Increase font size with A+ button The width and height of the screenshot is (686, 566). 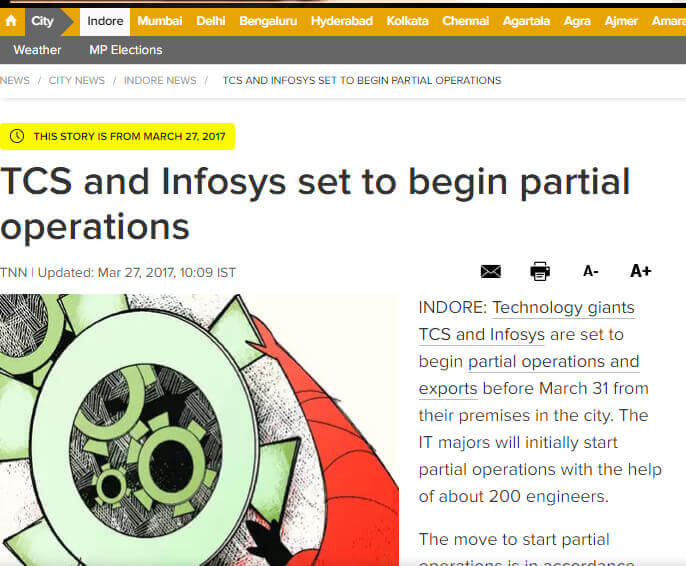pos(640,271)
